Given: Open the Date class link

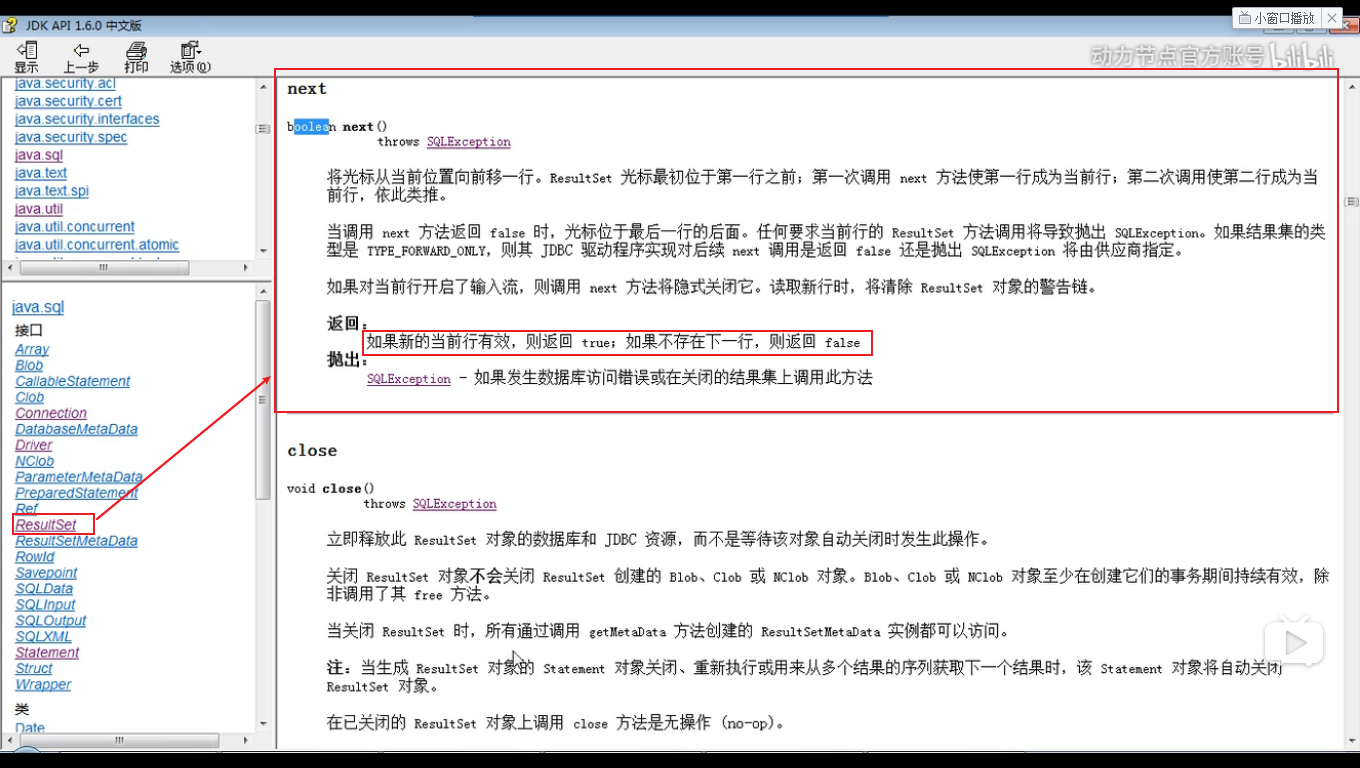Looking at the screenshot, I should [30, 728].
